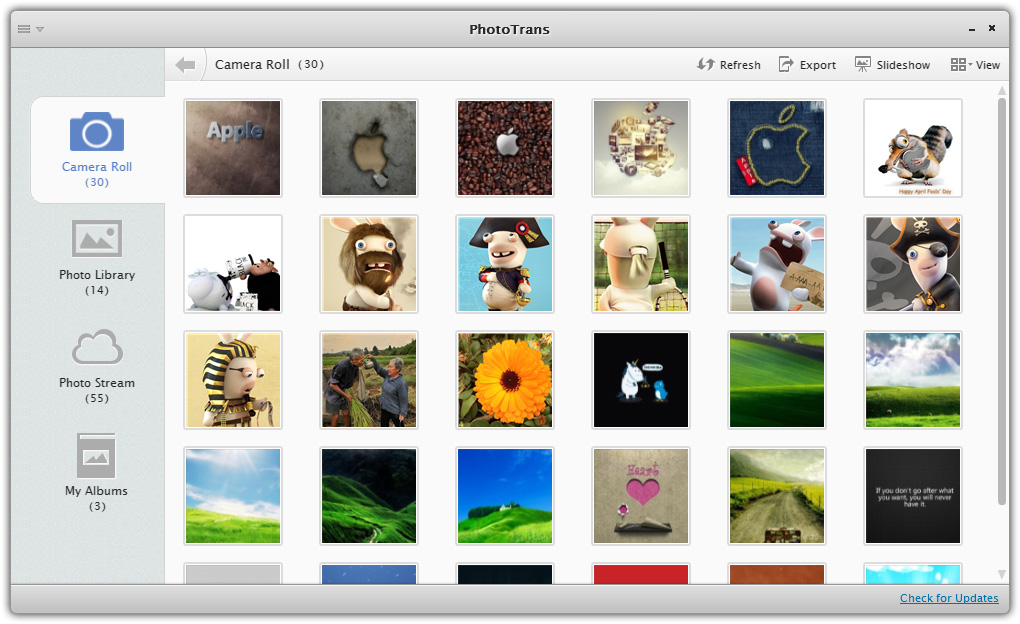Select the partially visible red thumbnail
Viewport: 1020px width, 624px height.
[641, 573]
